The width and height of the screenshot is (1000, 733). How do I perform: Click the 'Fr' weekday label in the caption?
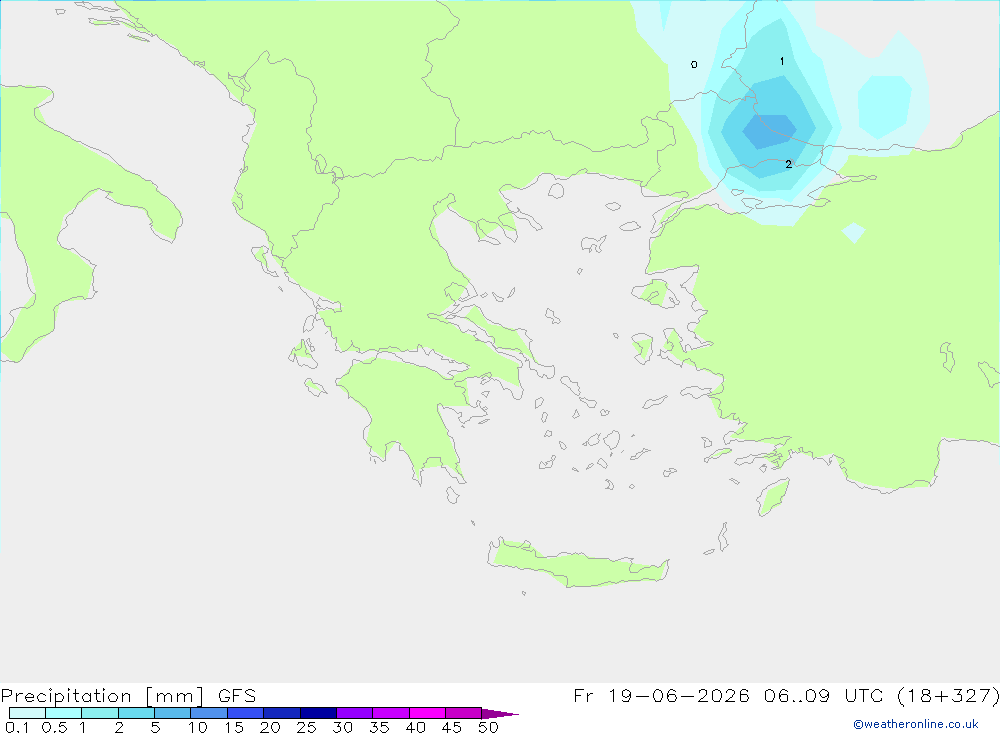[x=583, y=695]
